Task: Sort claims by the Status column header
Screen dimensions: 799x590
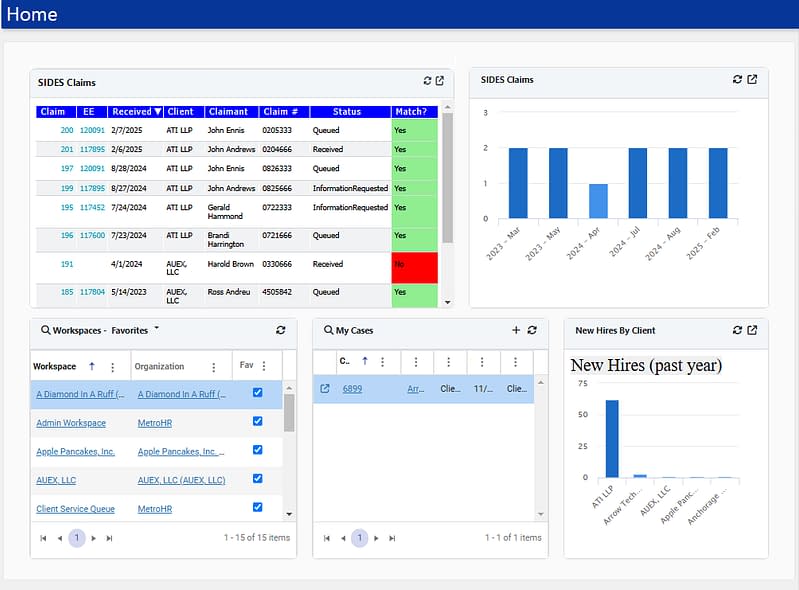Action: pos(347,112)
